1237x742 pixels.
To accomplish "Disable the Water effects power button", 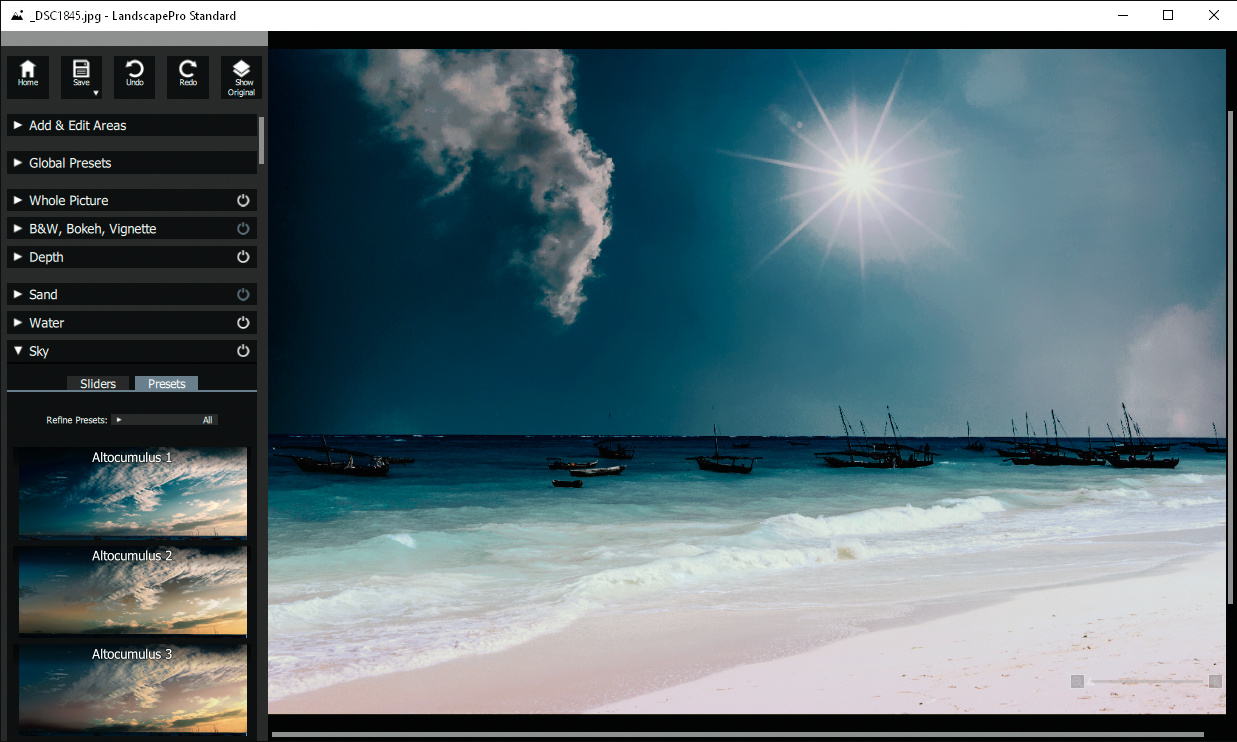I will point(243,323).
